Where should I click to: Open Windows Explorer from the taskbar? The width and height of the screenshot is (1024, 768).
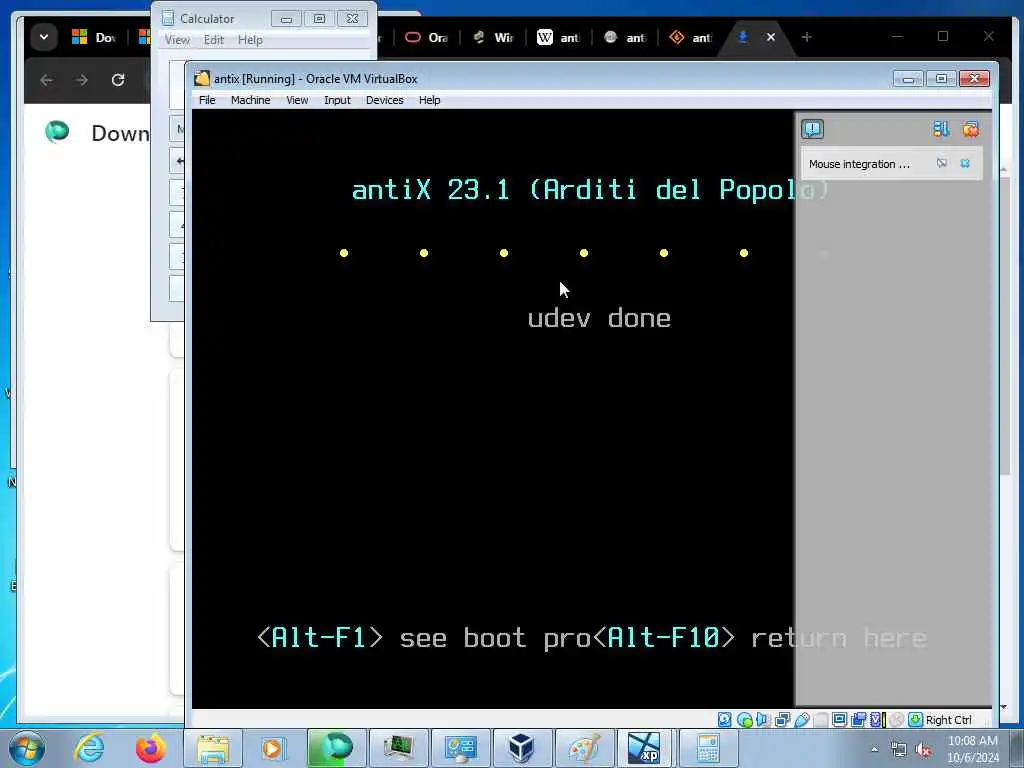pyautogui.click(x=213, y=748)
